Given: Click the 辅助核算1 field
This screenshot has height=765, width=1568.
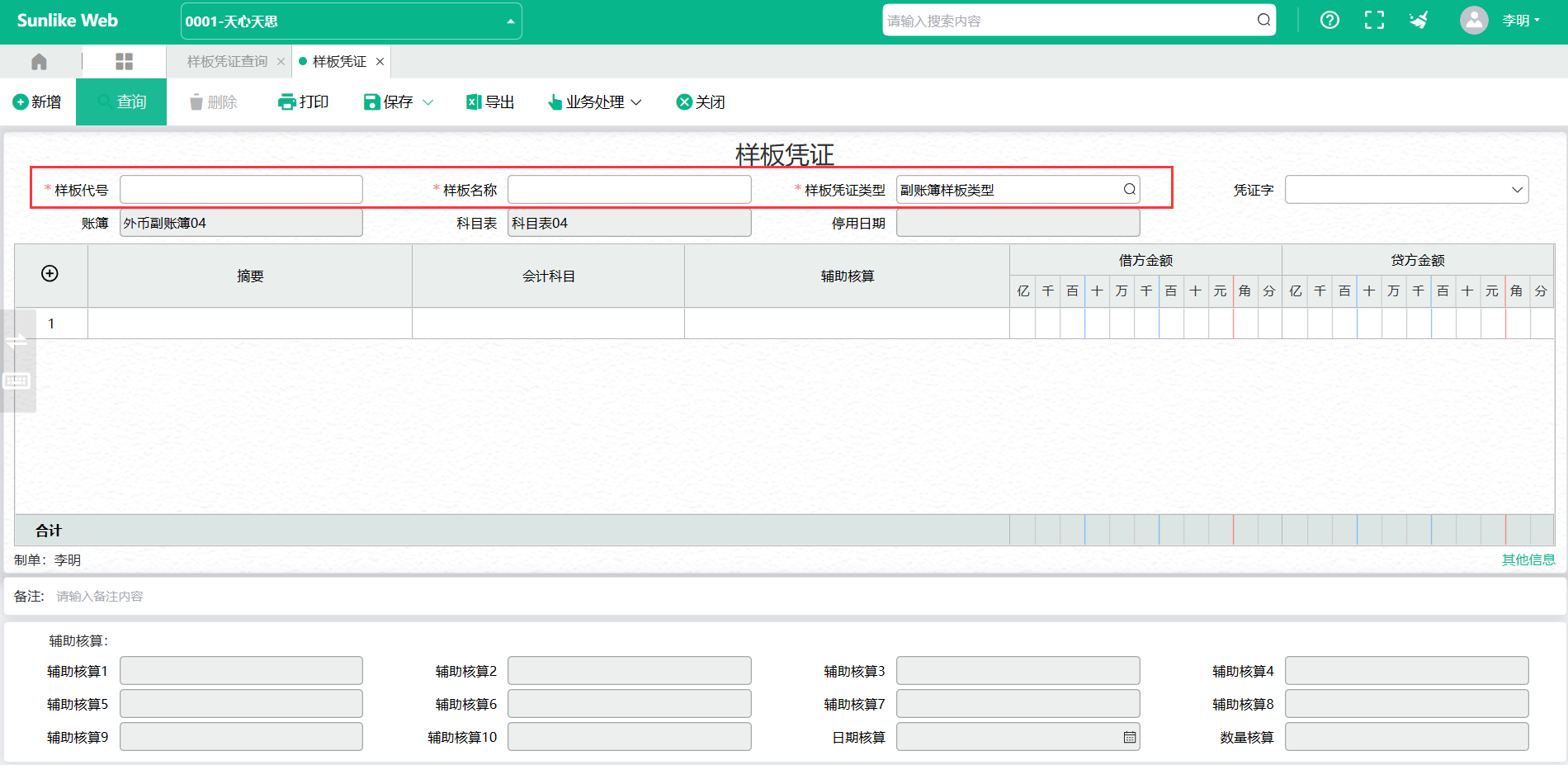Looking at the screenshot, I should [241, 671].
